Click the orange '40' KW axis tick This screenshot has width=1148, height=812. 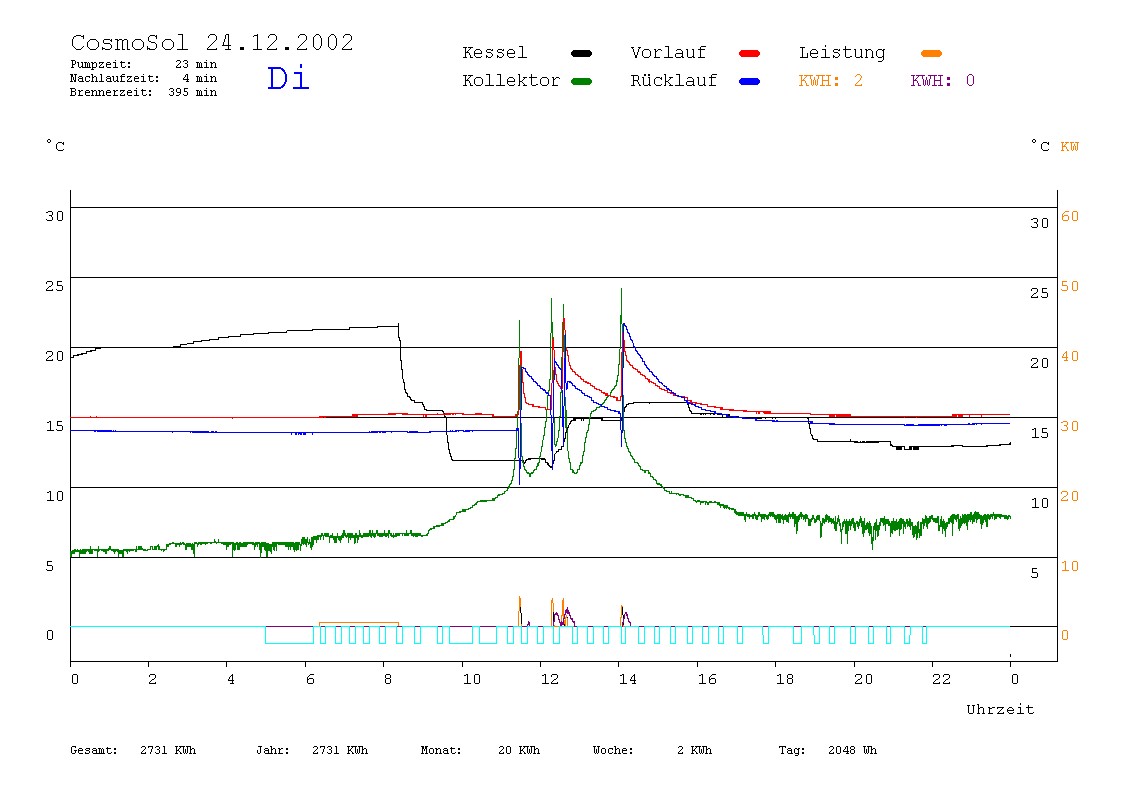point(1070,357)
